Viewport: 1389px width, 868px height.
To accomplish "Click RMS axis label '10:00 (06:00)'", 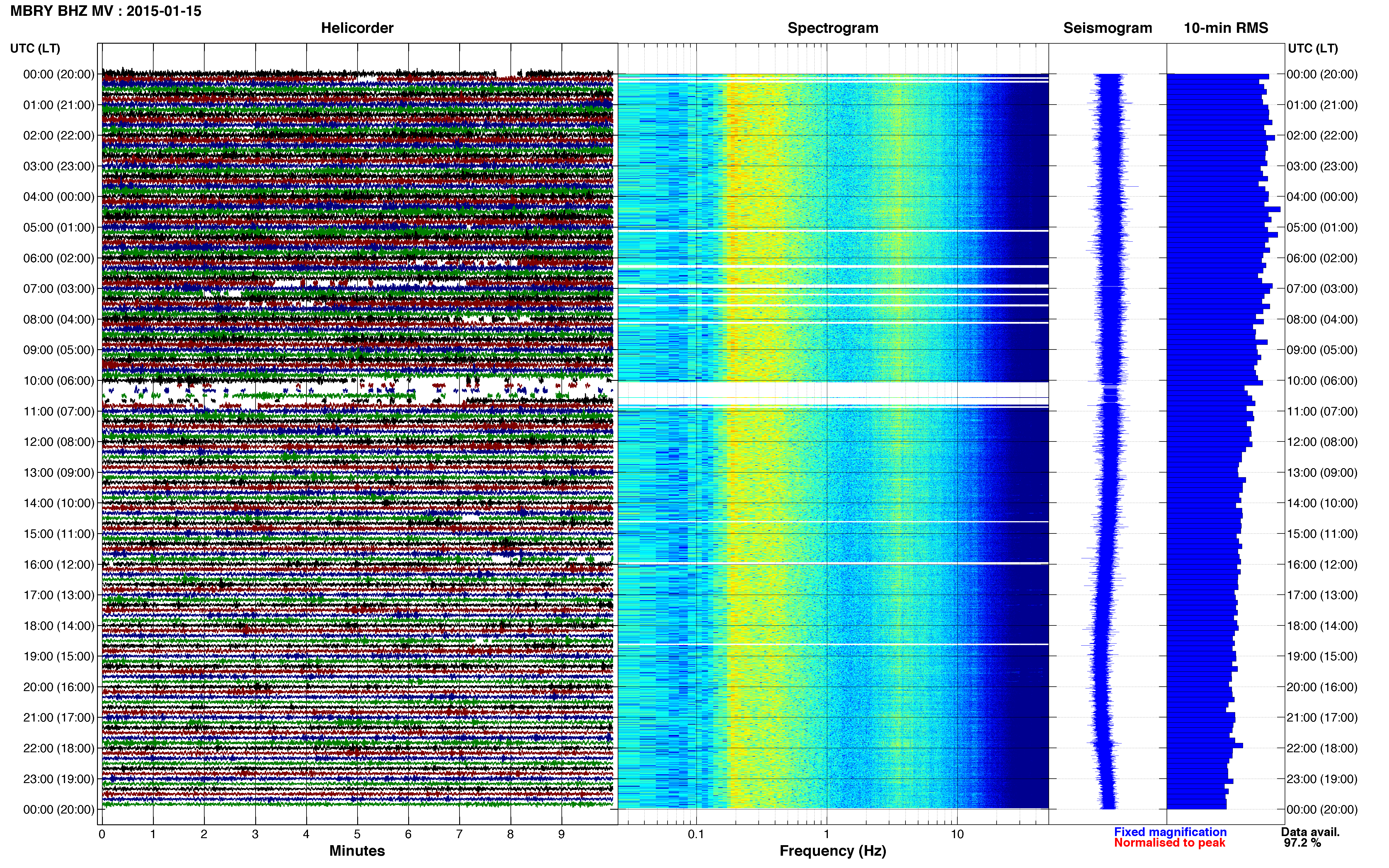I will pos(1322,381).
